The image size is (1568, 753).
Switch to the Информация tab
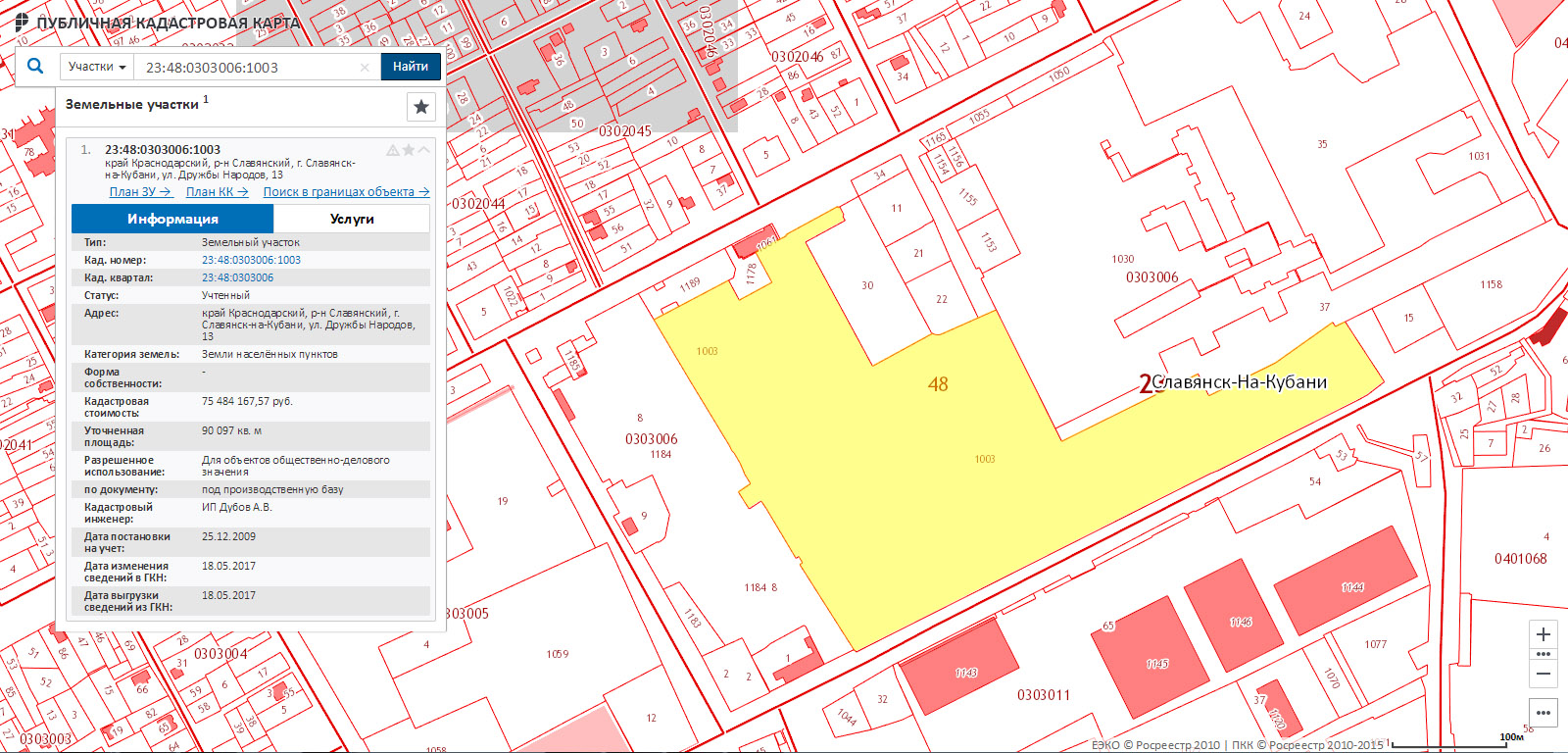(x=172, y=219)
